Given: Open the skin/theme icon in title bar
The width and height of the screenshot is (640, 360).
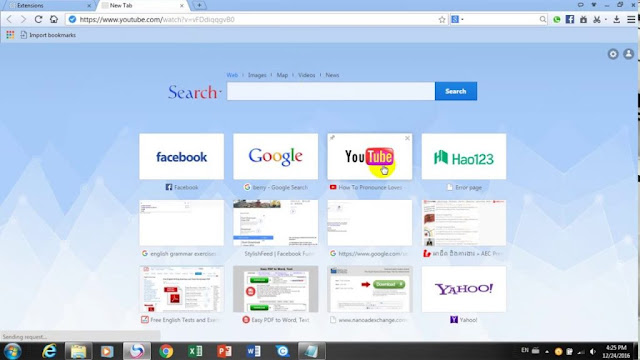Looking at the screenshot, I should click(593, 5).
